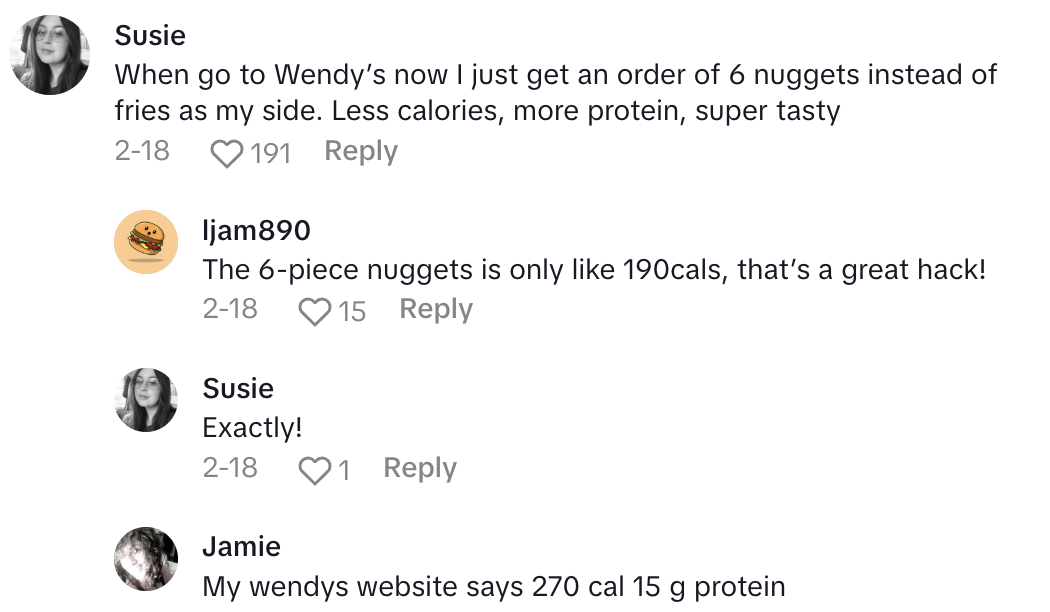
Task: Tap the heart on ljam890's comment
Action: point(315,311)
